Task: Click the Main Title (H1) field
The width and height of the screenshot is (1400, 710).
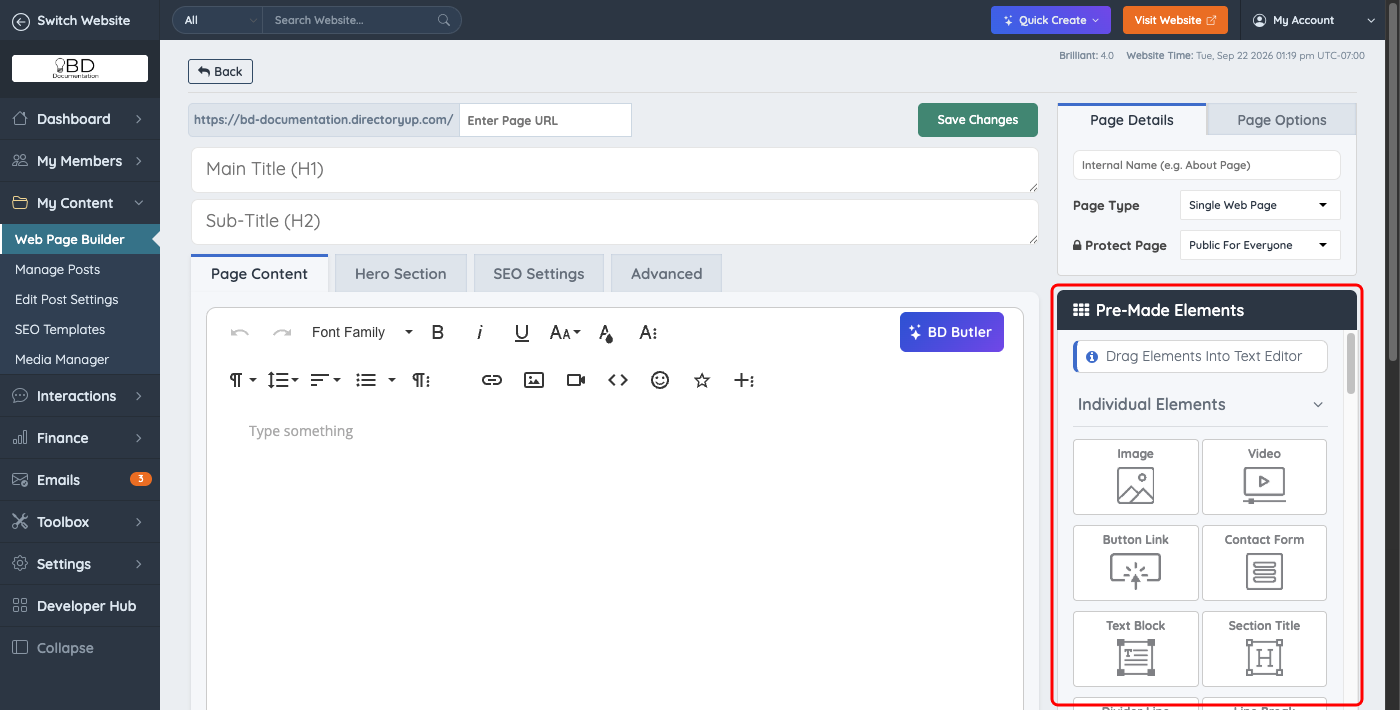Action: click(614, 170)
